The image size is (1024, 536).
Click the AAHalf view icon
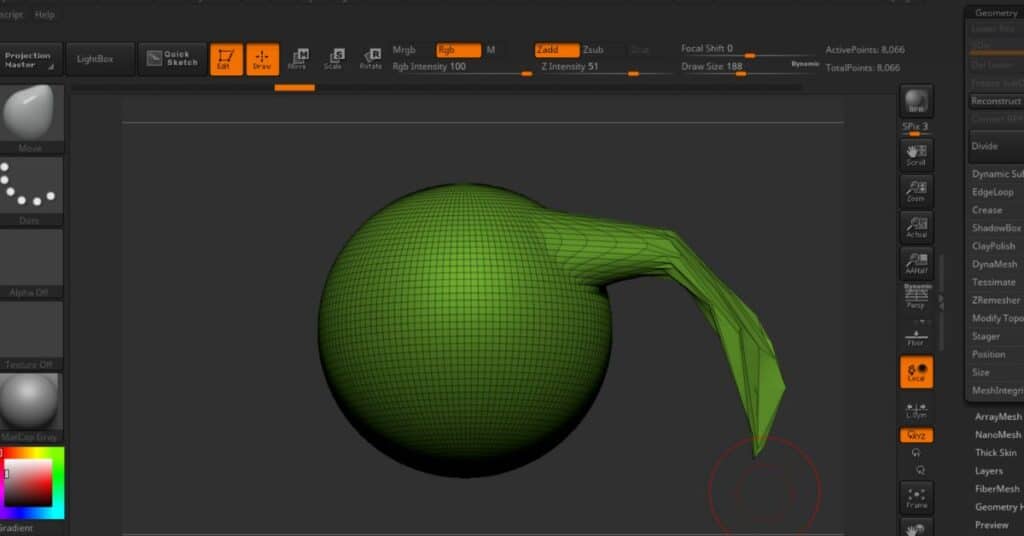pos(916,263)
